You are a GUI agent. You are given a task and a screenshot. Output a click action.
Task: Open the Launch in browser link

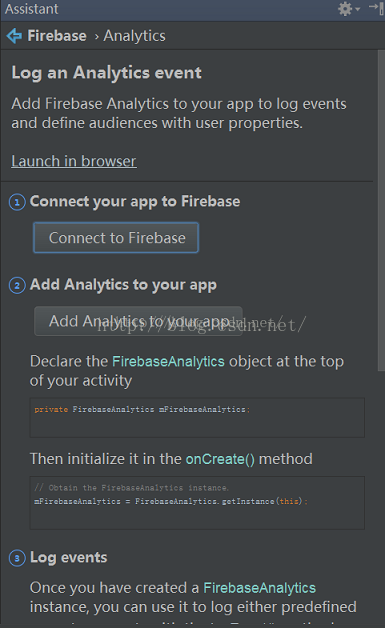coord(74,161)
